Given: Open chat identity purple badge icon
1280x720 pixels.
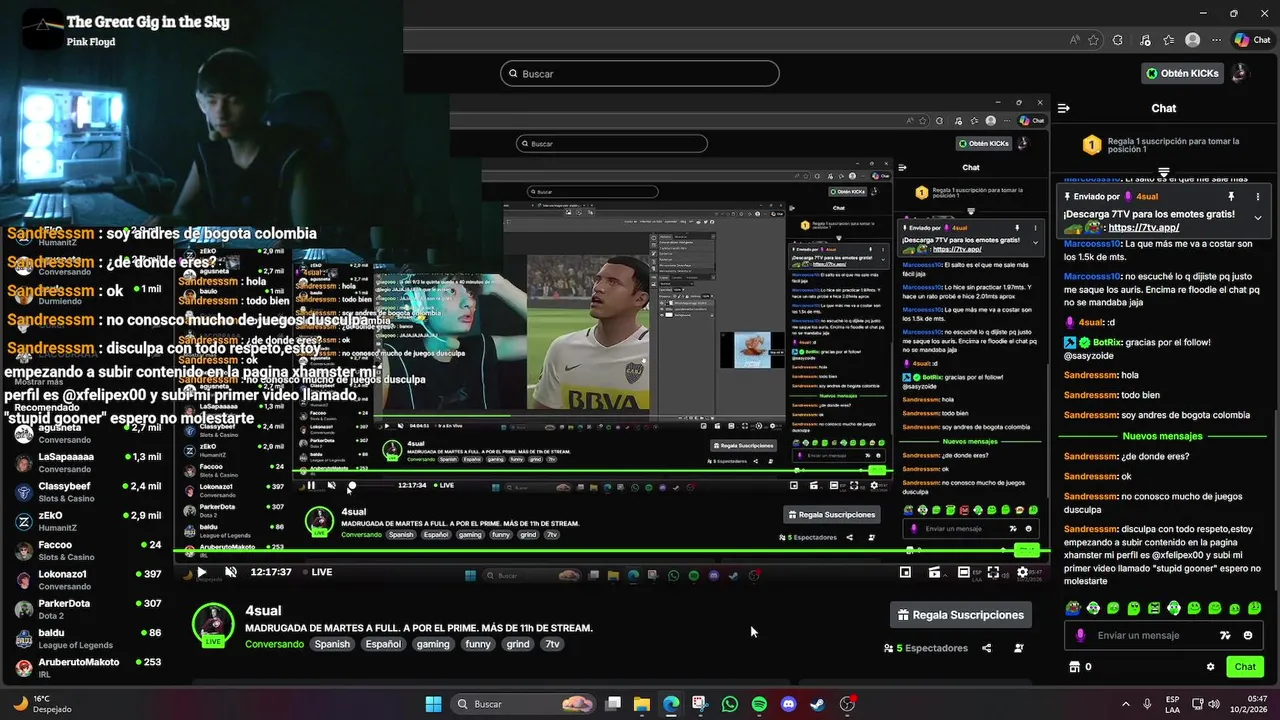Looking at the screenshot, I should pos(1080,635).
